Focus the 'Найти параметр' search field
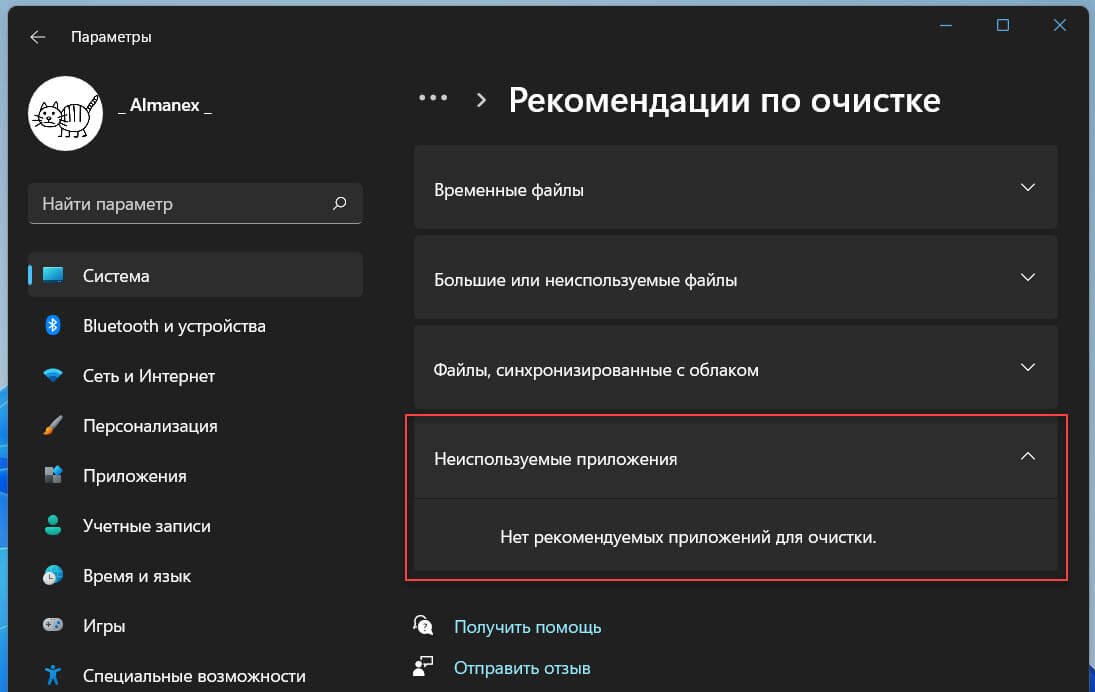 (195, 204)
